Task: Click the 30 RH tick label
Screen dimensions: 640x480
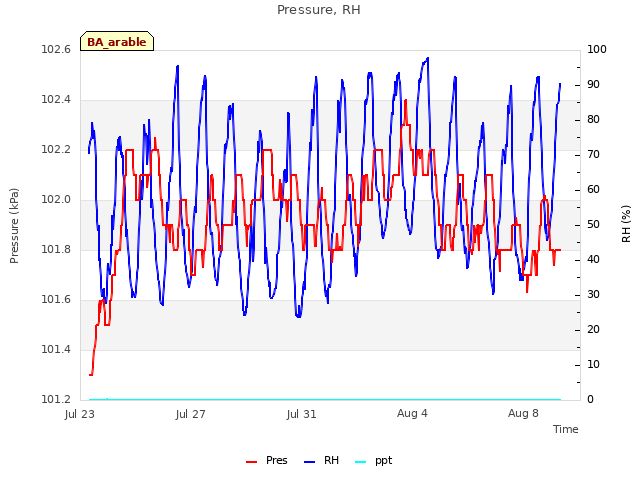Action: click(593, 295)
